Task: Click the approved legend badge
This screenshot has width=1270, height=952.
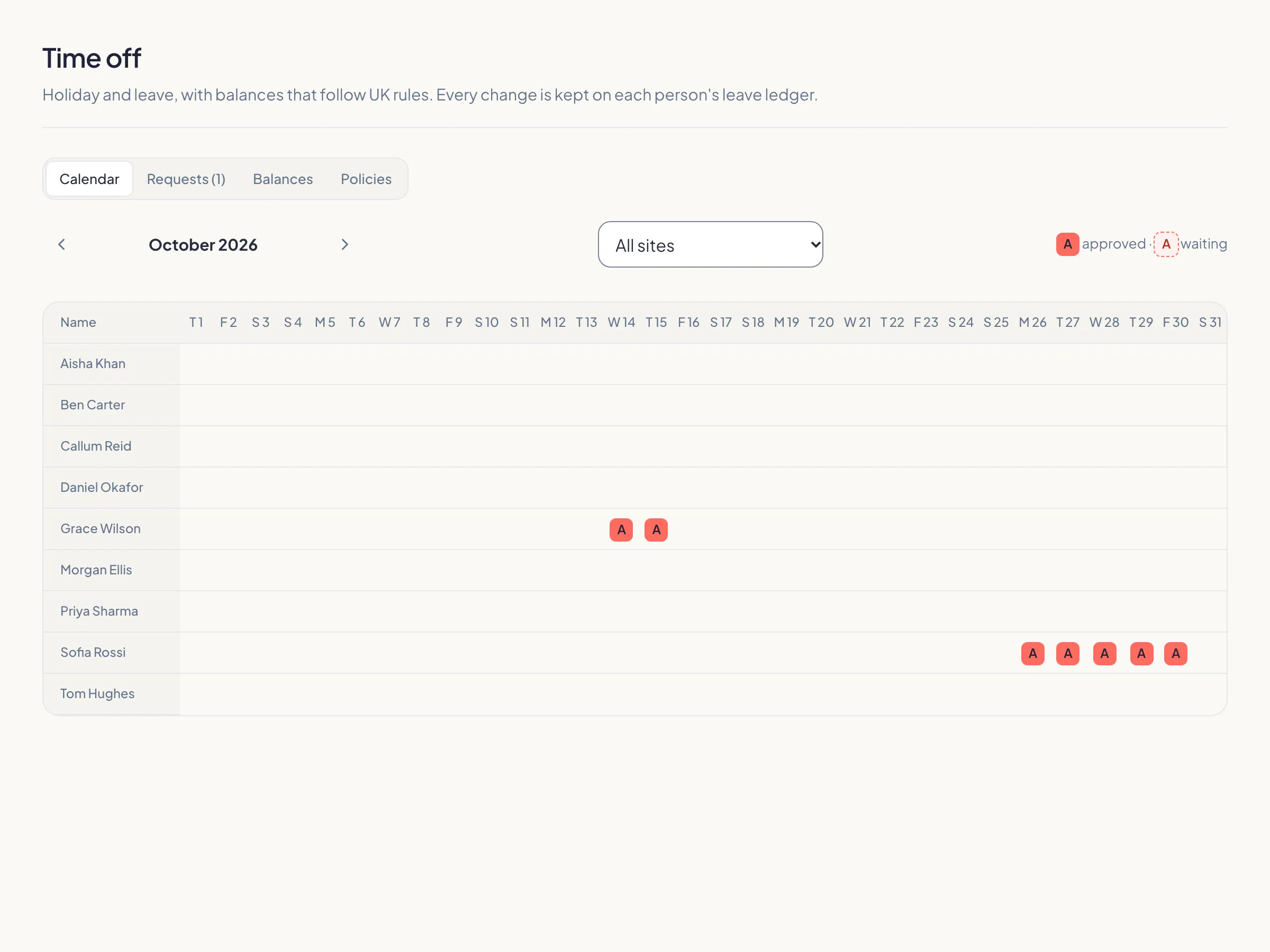Action: click(x=1067, y=244)
